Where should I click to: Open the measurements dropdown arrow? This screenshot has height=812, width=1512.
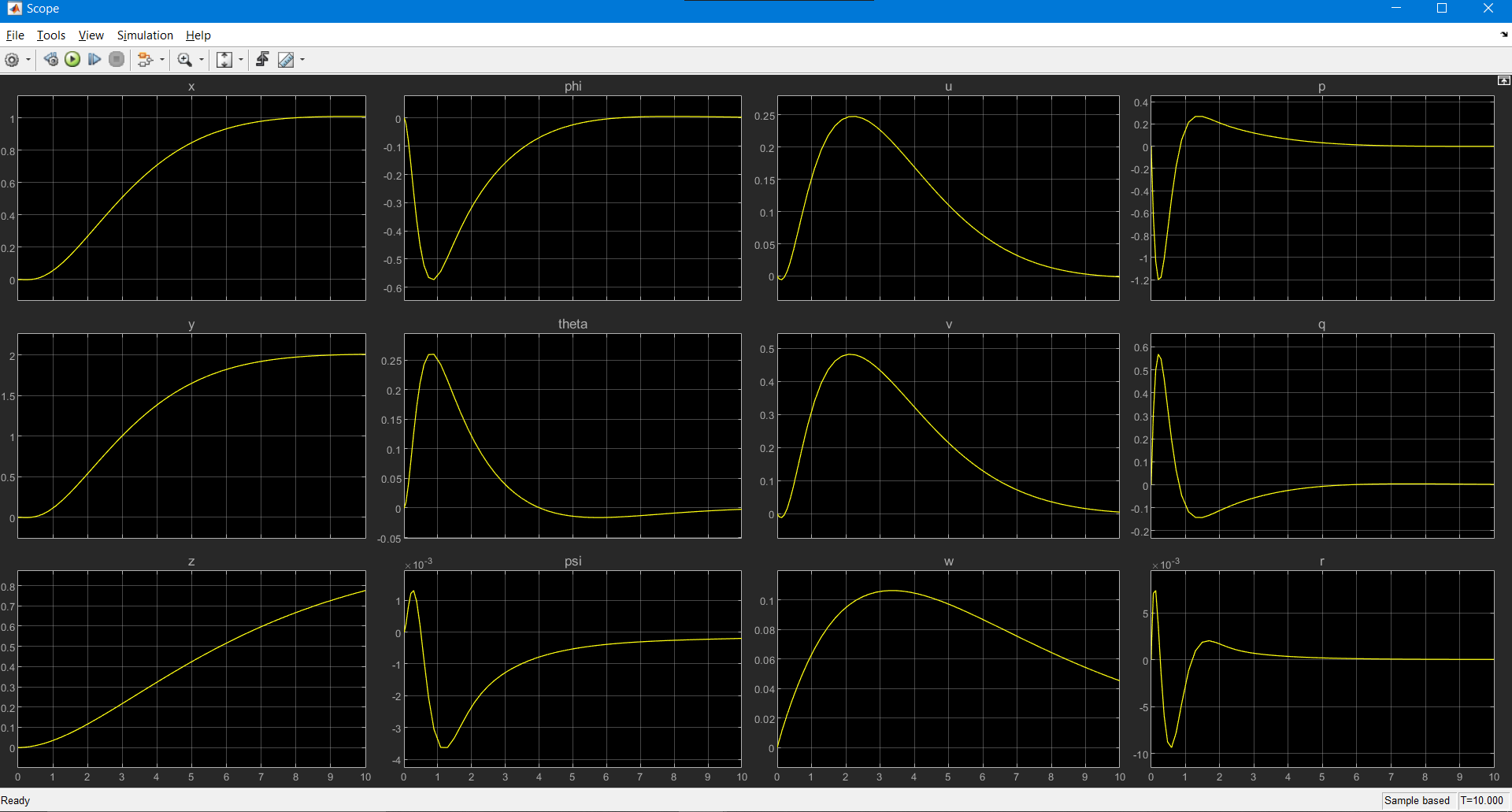[302, 60]
